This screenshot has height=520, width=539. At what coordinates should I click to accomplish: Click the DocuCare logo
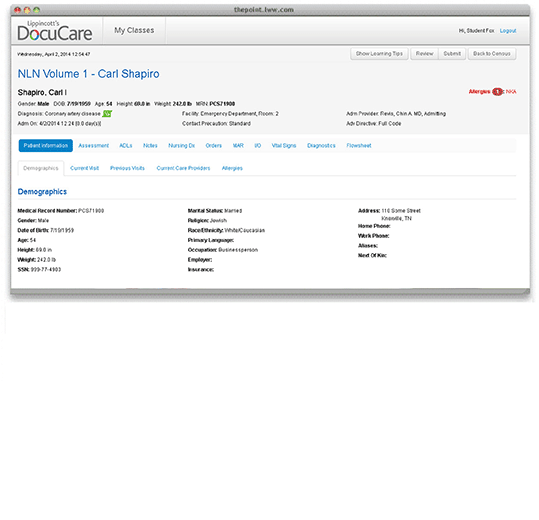pyautogui.click(x=55, y=31)
